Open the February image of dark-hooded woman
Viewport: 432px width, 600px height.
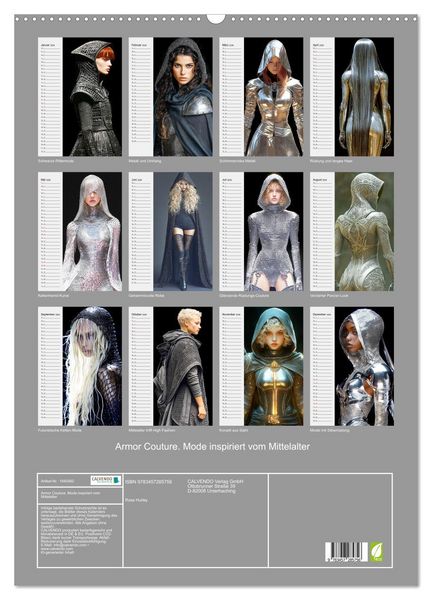coord(183,96)
